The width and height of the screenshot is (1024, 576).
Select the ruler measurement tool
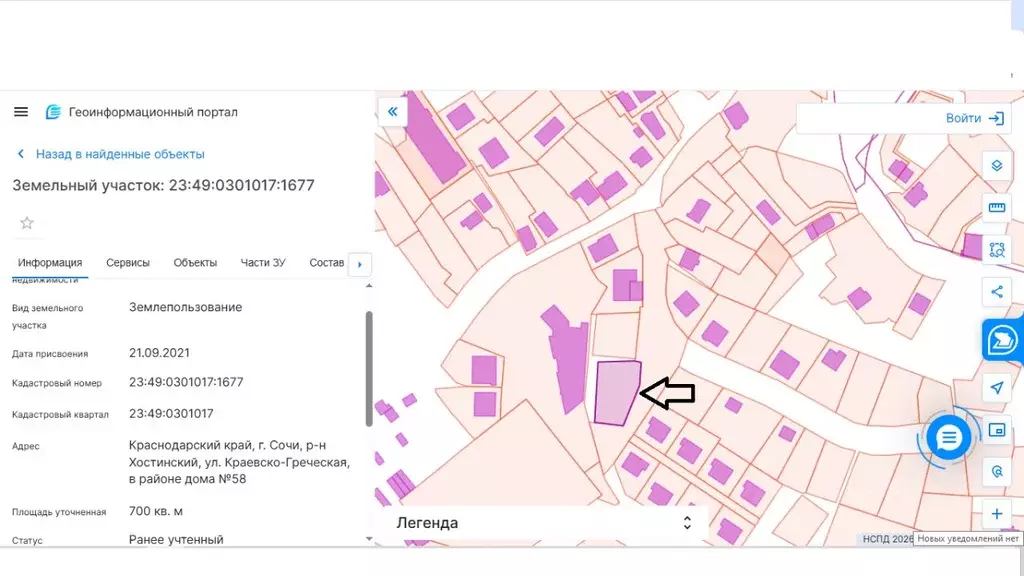point(996,207)
